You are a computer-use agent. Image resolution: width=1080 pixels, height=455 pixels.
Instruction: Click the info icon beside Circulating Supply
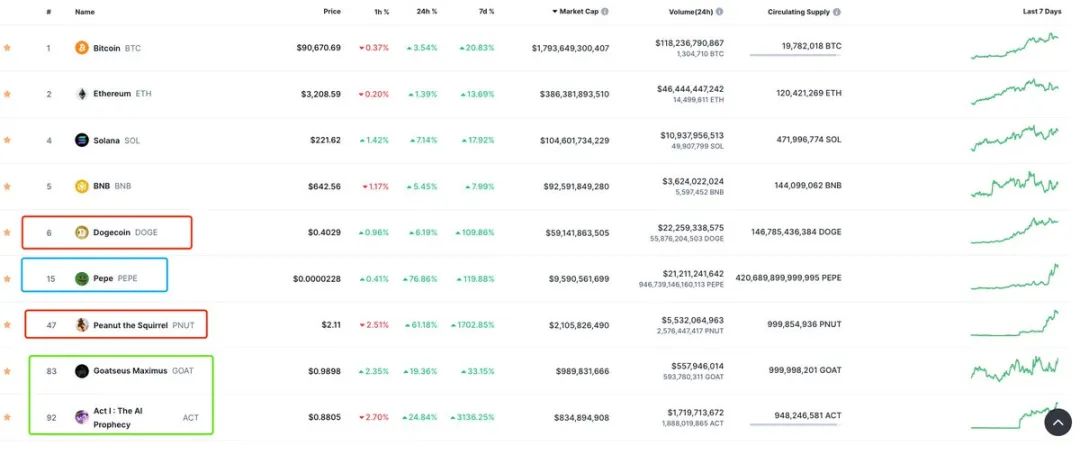pos(837,12)
